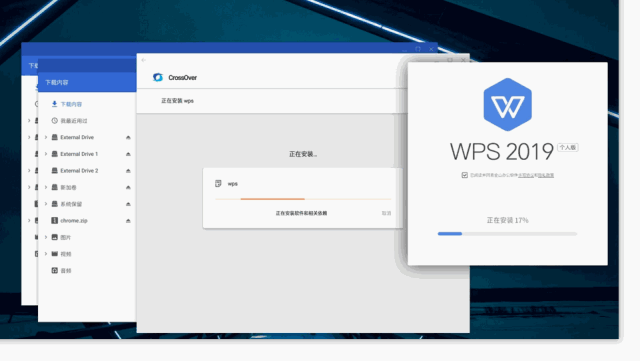Unmount chrome.zip with its eject icon
The image size is (640, 361).
[x=128, y=221]
